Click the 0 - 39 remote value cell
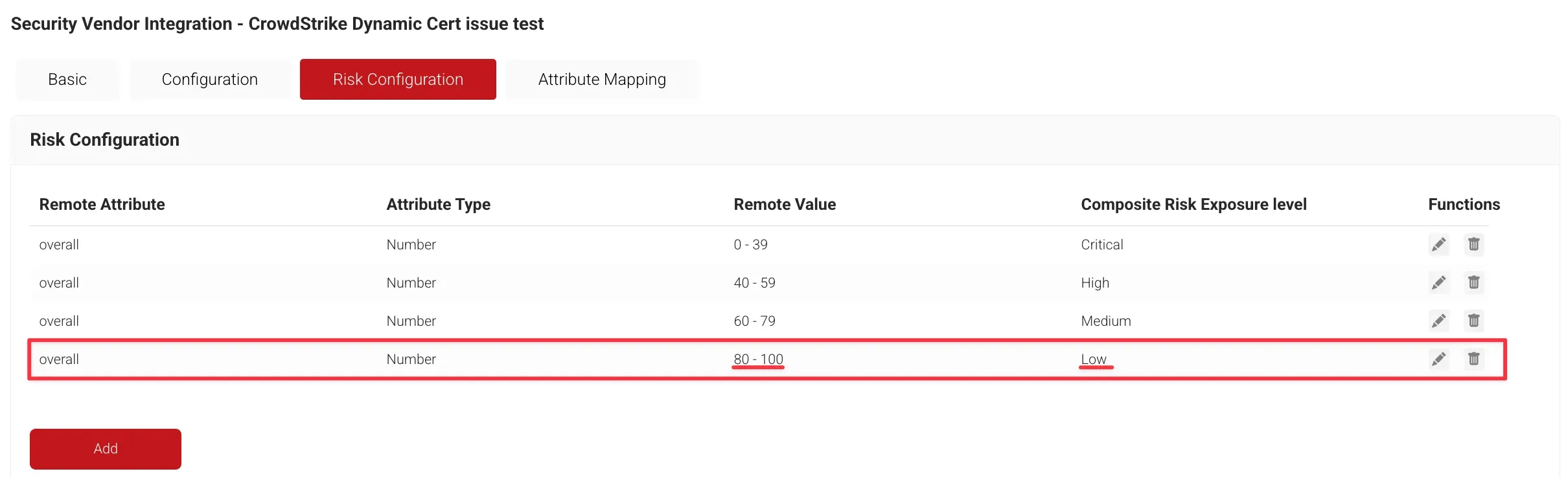 coord(750,245)
